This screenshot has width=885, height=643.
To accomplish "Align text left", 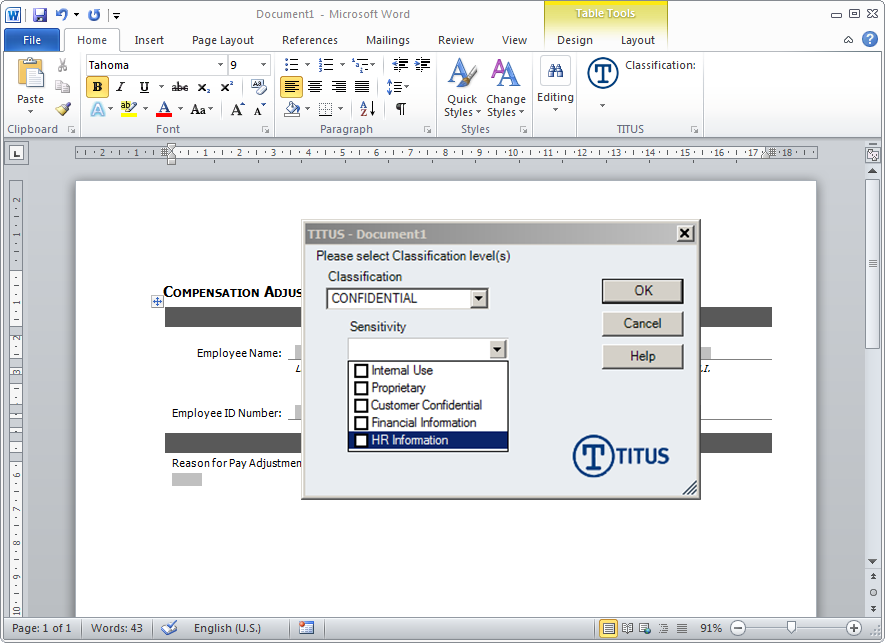I will (x=291, y=87).
